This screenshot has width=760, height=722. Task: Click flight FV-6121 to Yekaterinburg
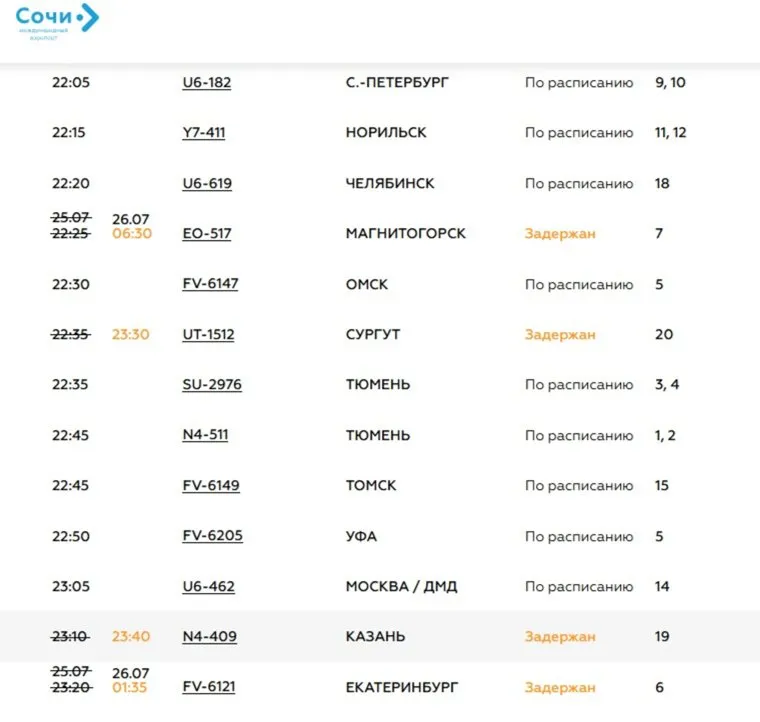tap(208, 687)
